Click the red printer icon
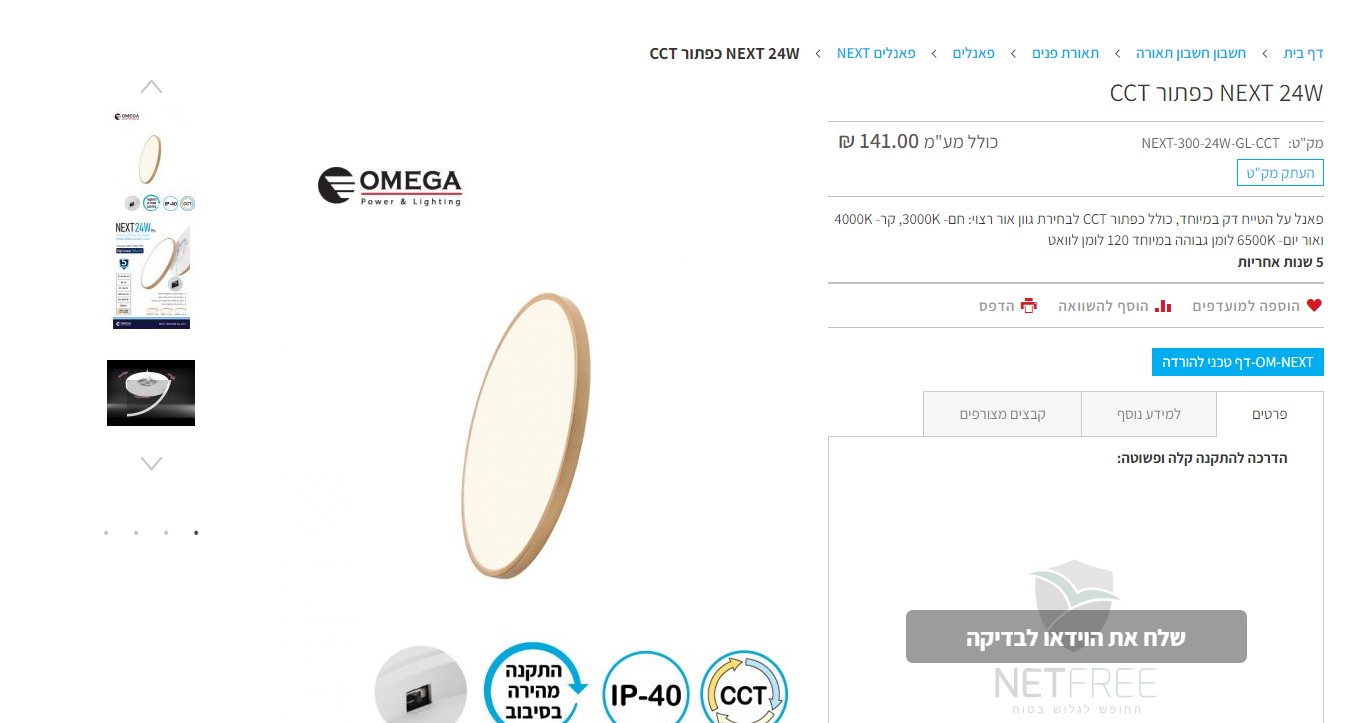Screen dimensions: 1372x723 1029,306
